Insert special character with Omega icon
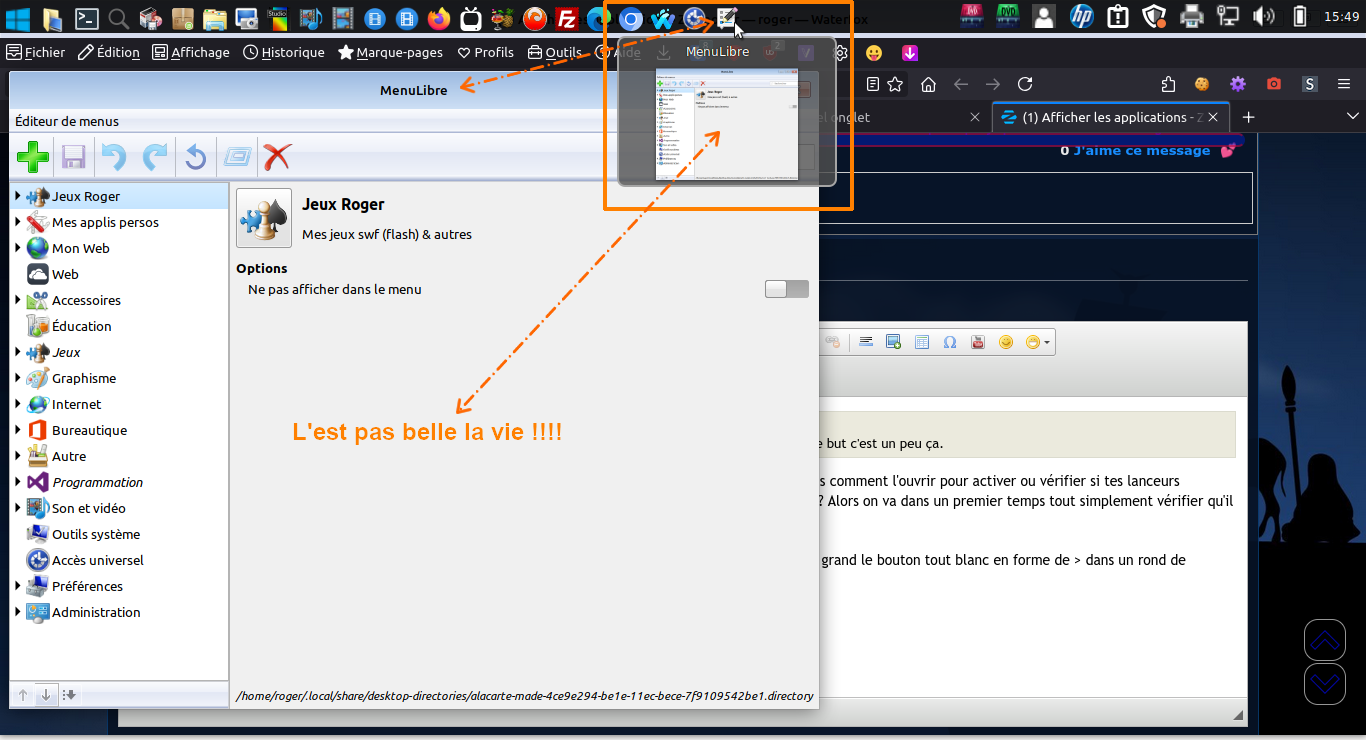This screenshot has height=740, width=1366. pyautogui.click(x=950, y=342)
